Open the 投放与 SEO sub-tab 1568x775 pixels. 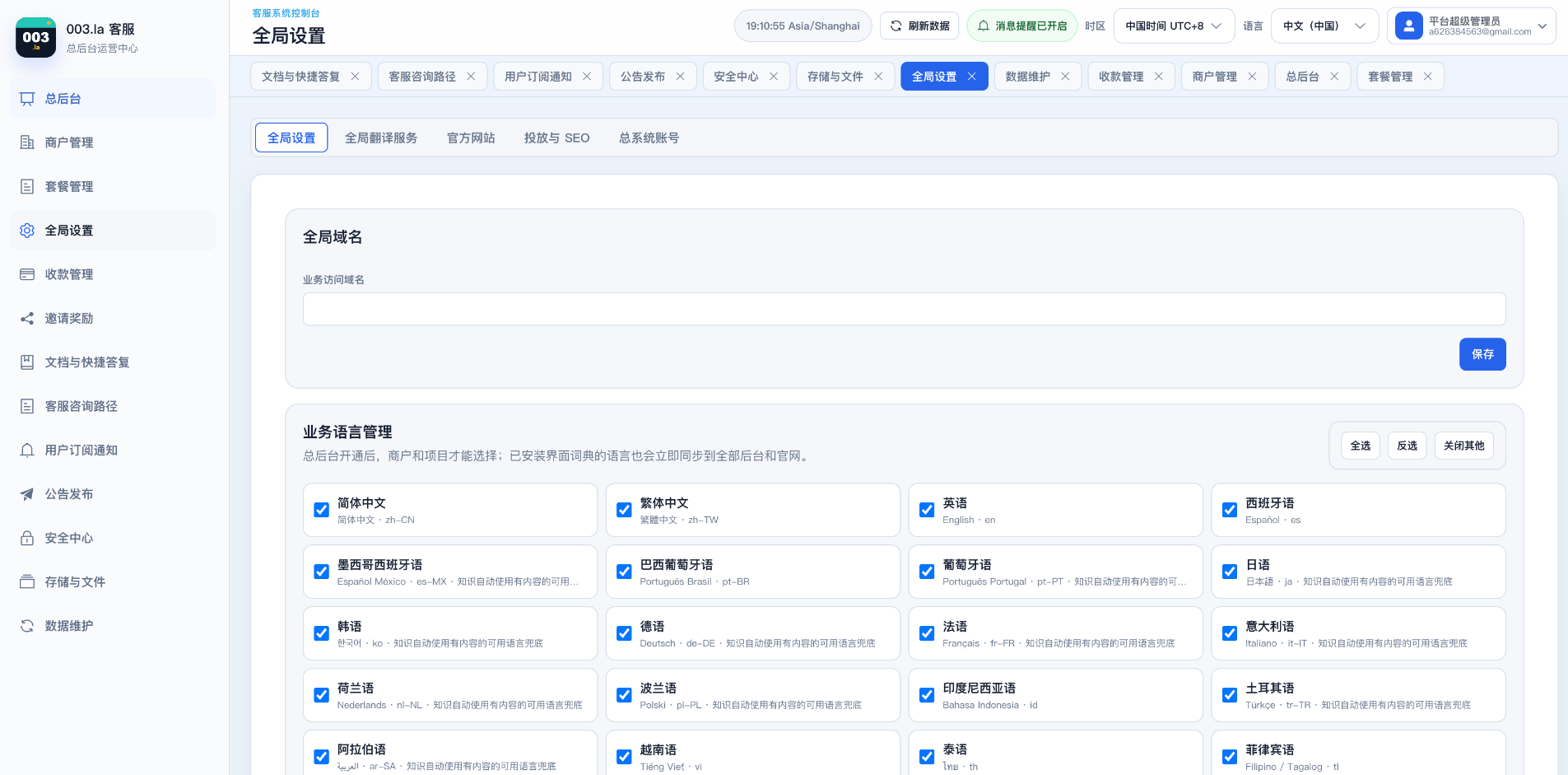point(556,138)
